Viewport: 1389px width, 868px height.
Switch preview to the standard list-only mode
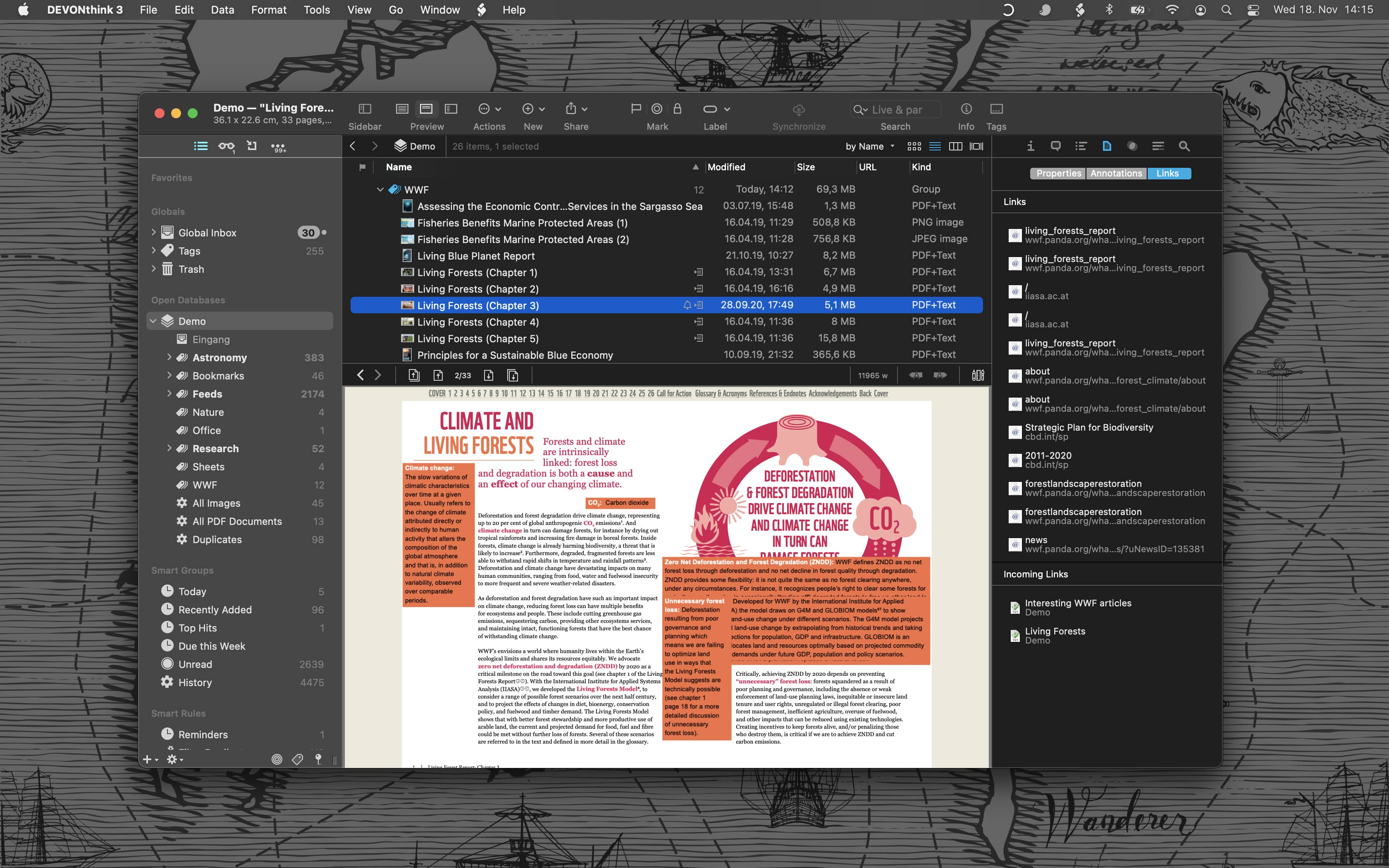(402, 109)
